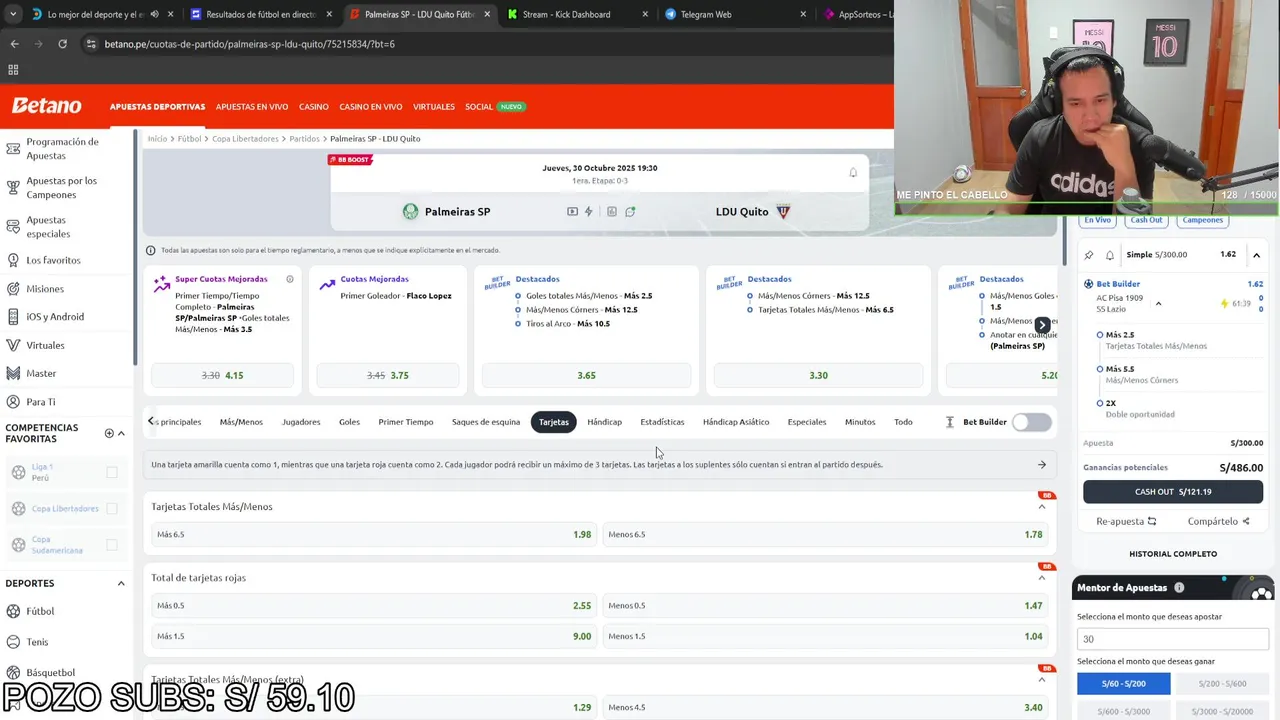
Task: Click the bet amount input showing 30
Action: click(x=1172, y=639)
